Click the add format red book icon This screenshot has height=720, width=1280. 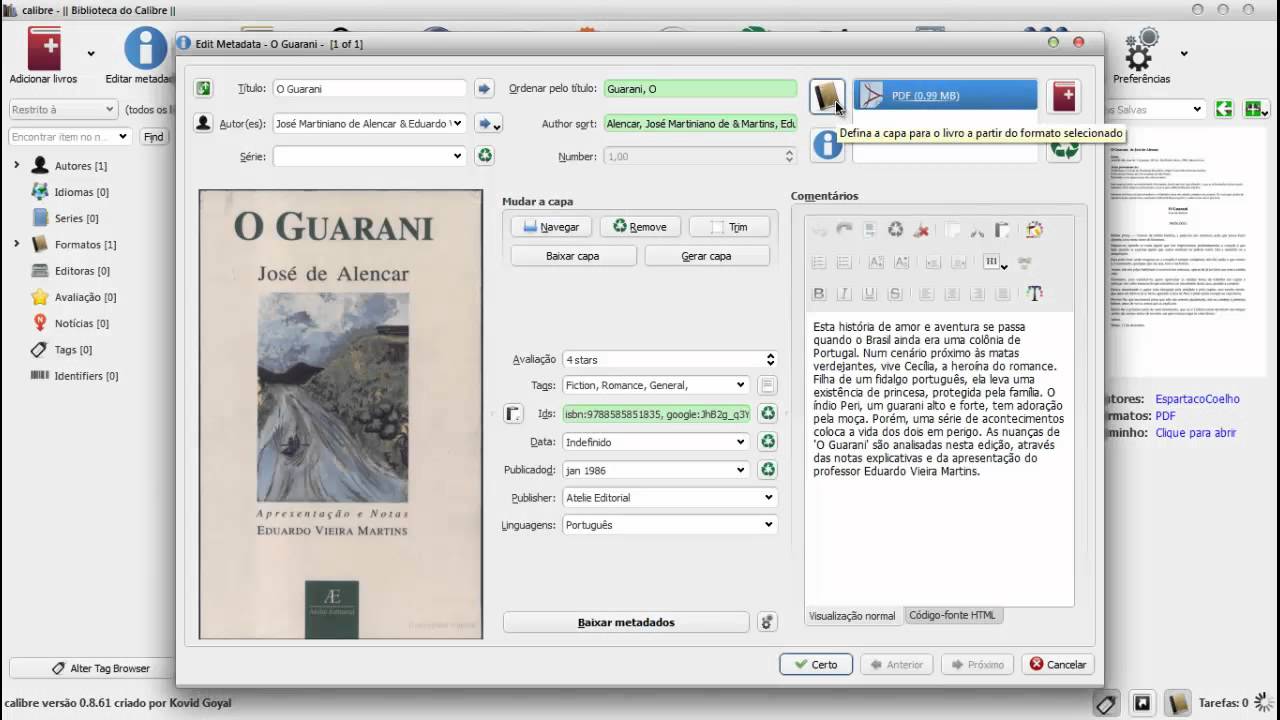click(x=1064, y=97)
